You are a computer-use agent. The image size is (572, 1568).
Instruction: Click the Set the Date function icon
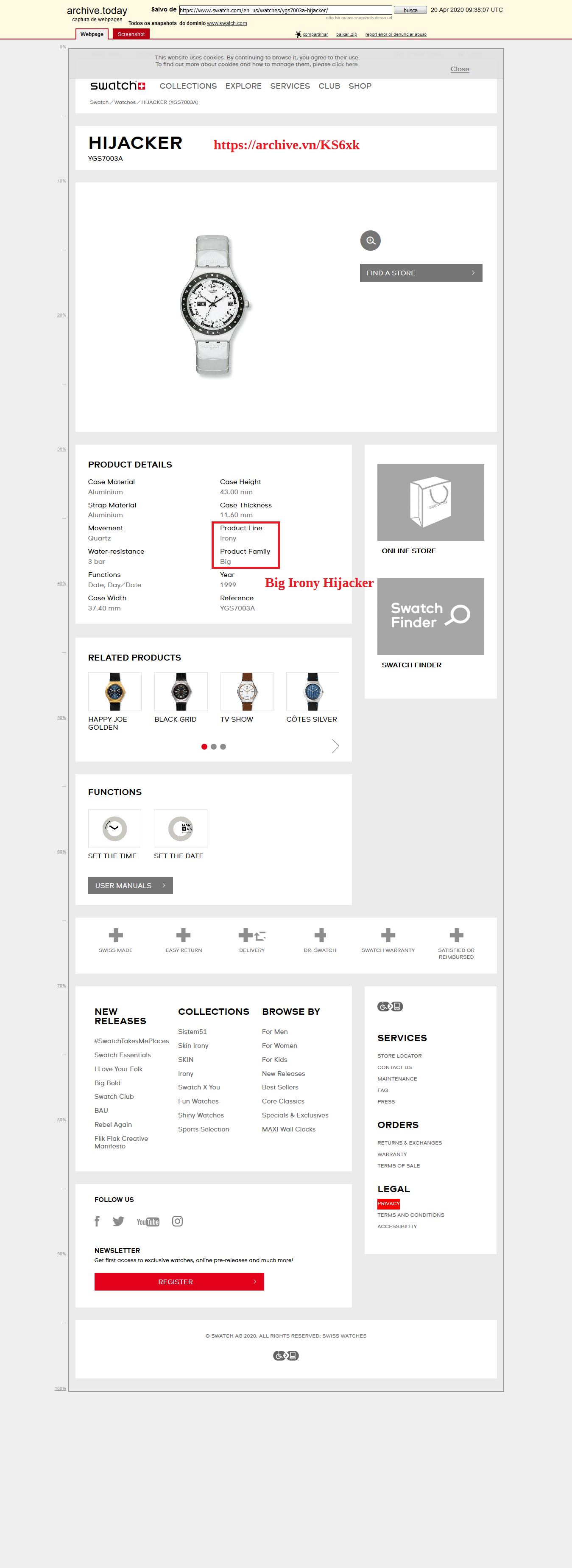(x=180, y=828)
